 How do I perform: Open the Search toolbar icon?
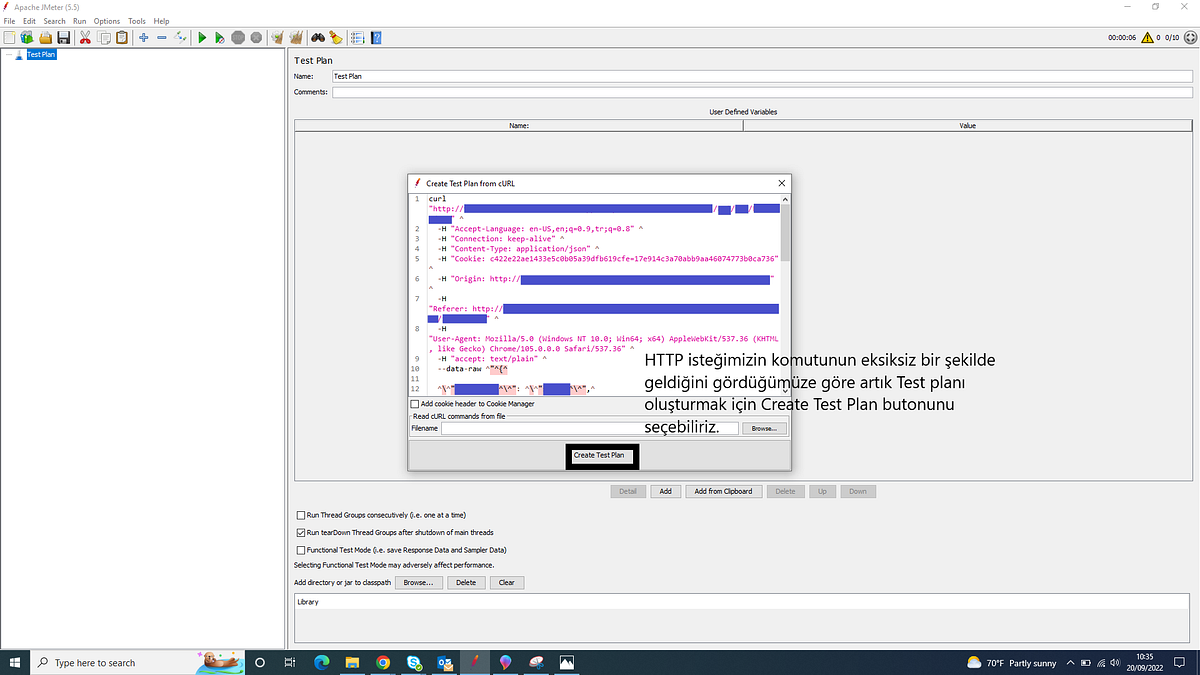(x=318, y=37)
